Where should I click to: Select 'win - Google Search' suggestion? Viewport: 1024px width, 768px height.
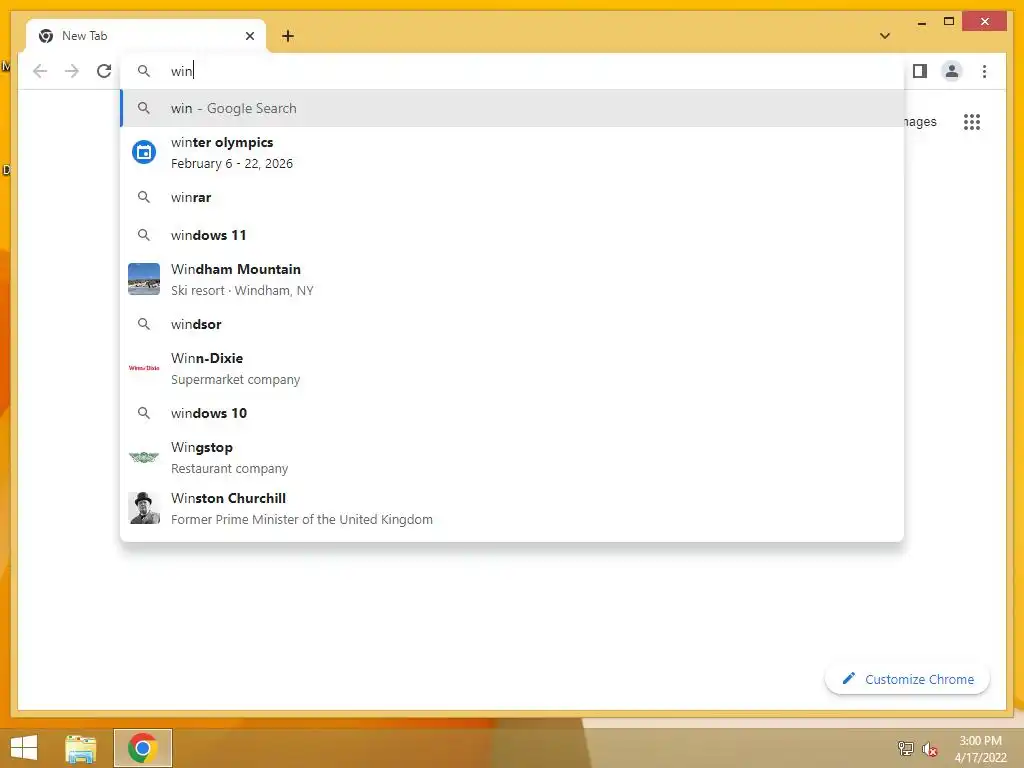tap(512, 108)
